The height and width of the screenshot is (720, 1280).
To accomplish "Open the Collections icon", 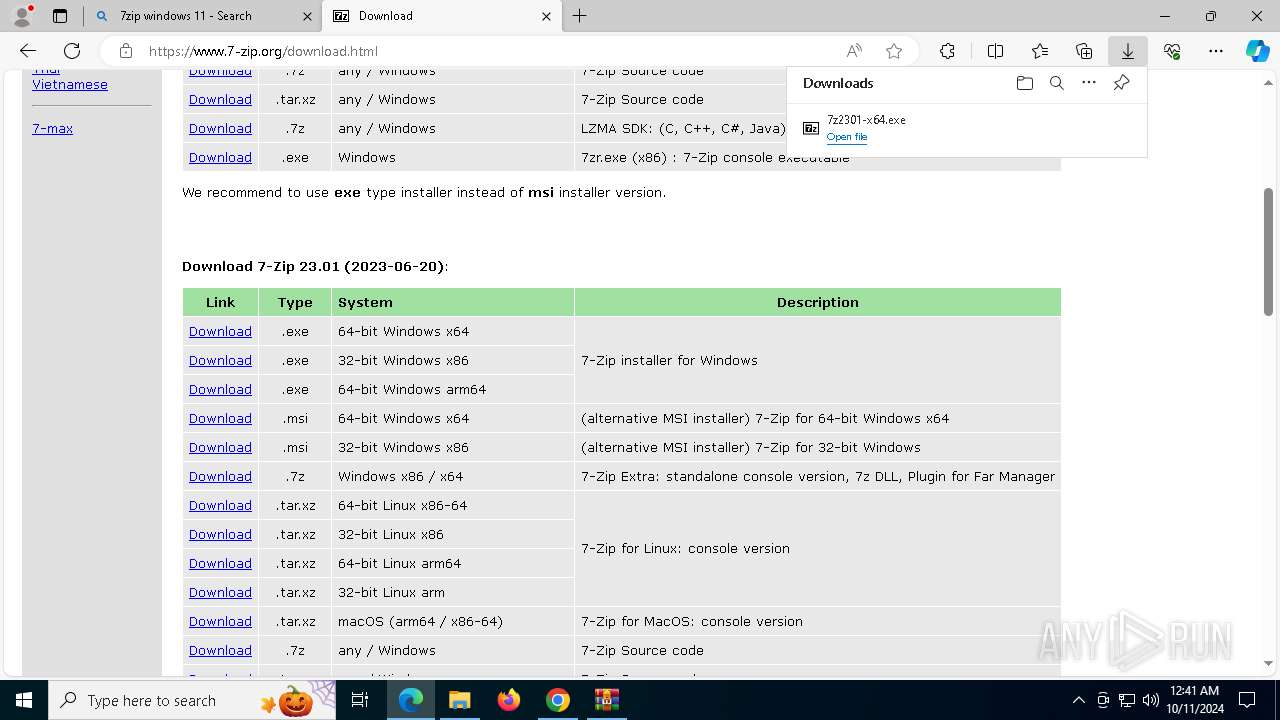I will coord(1084,51).
